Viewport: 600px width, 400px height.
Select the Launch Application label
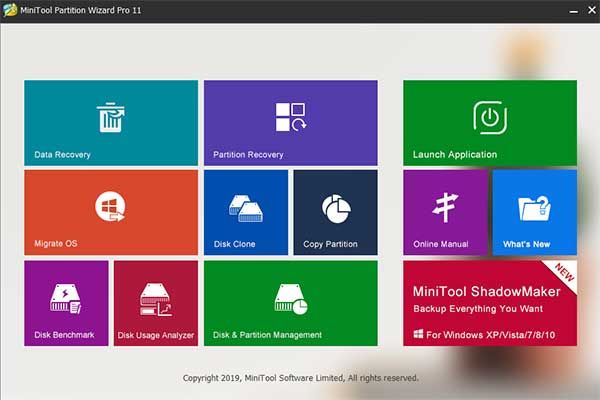click(x=455, y=155)
